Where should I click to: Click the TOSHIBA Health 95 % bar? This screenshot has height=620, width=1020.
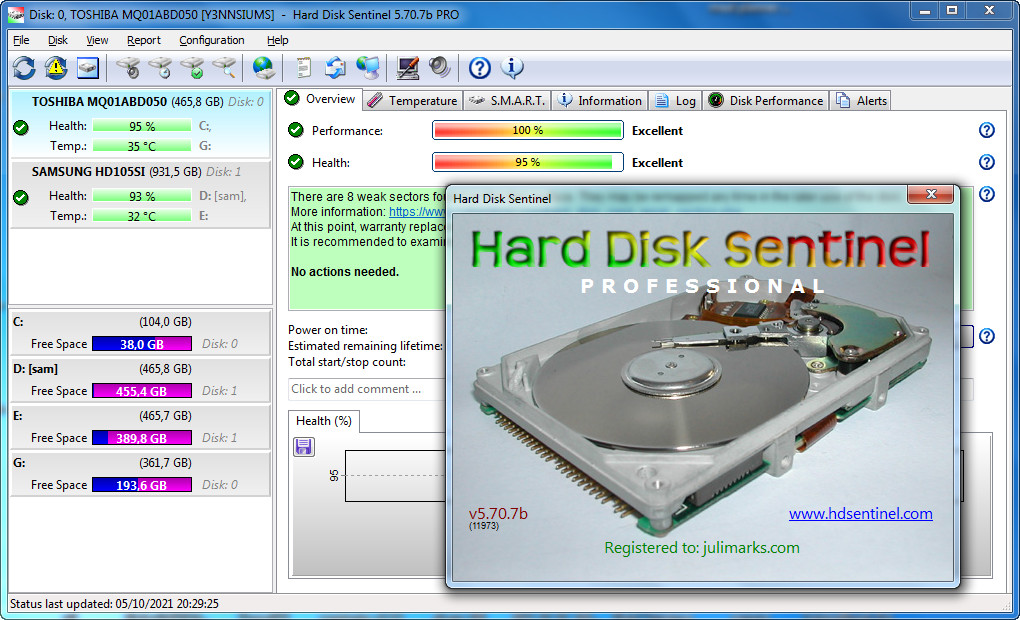[x=142, y=126]
